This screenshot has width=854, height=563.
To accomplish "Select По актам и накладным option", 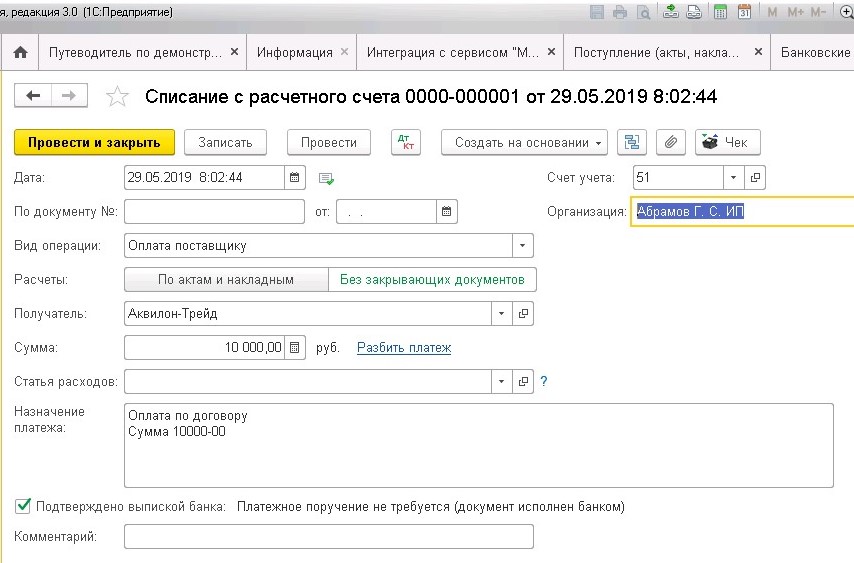I will [x=226, y=280].
